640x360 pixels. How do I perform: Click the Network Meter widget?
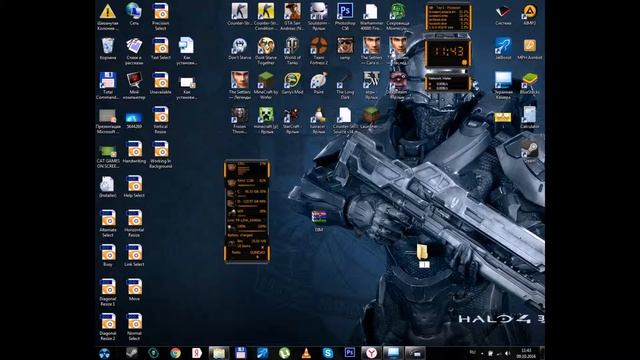(448, 83)
